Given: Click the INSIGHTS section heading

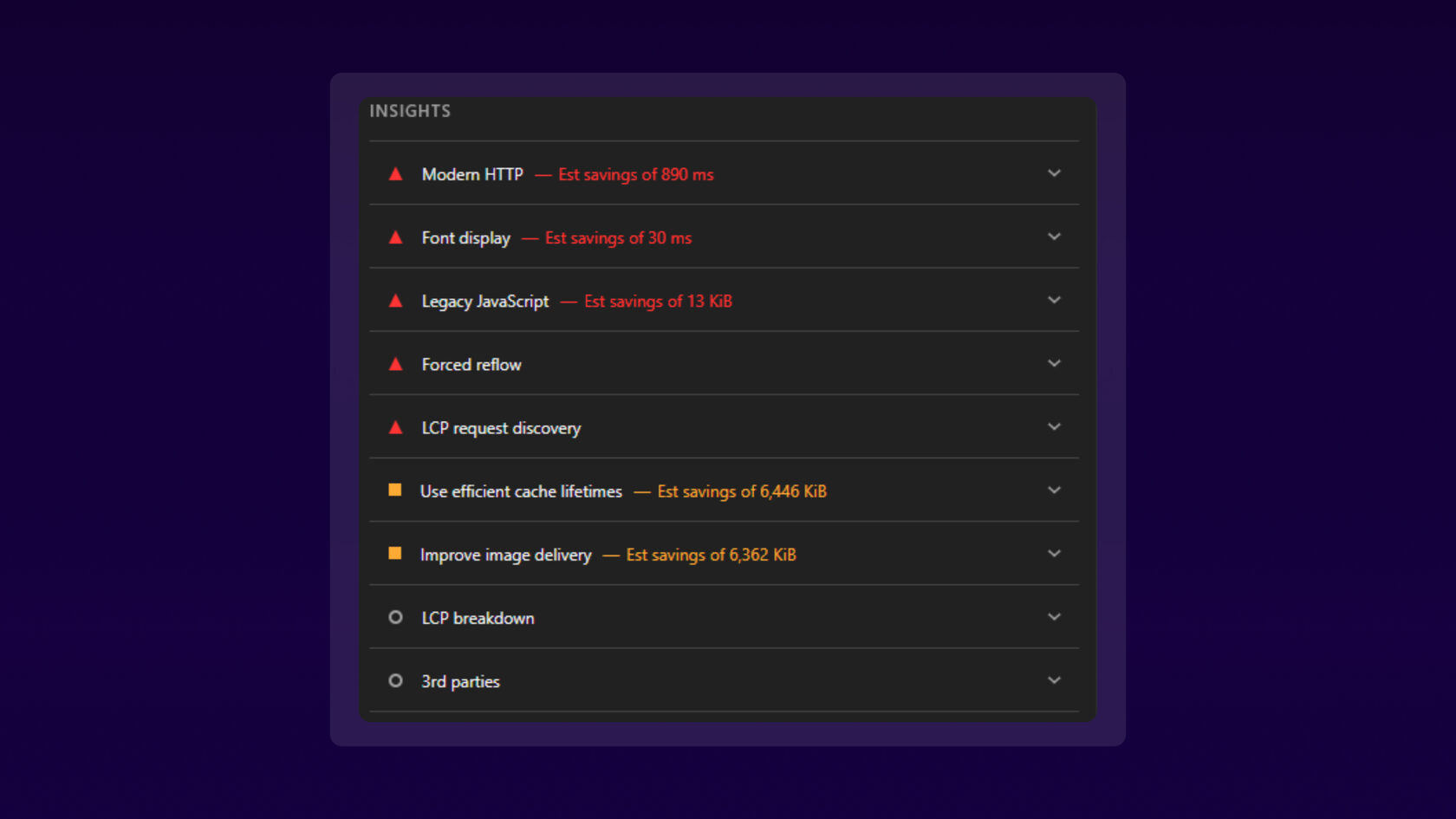Looking at the screenshot, I should pyautogui.click(x=410, y=111).
